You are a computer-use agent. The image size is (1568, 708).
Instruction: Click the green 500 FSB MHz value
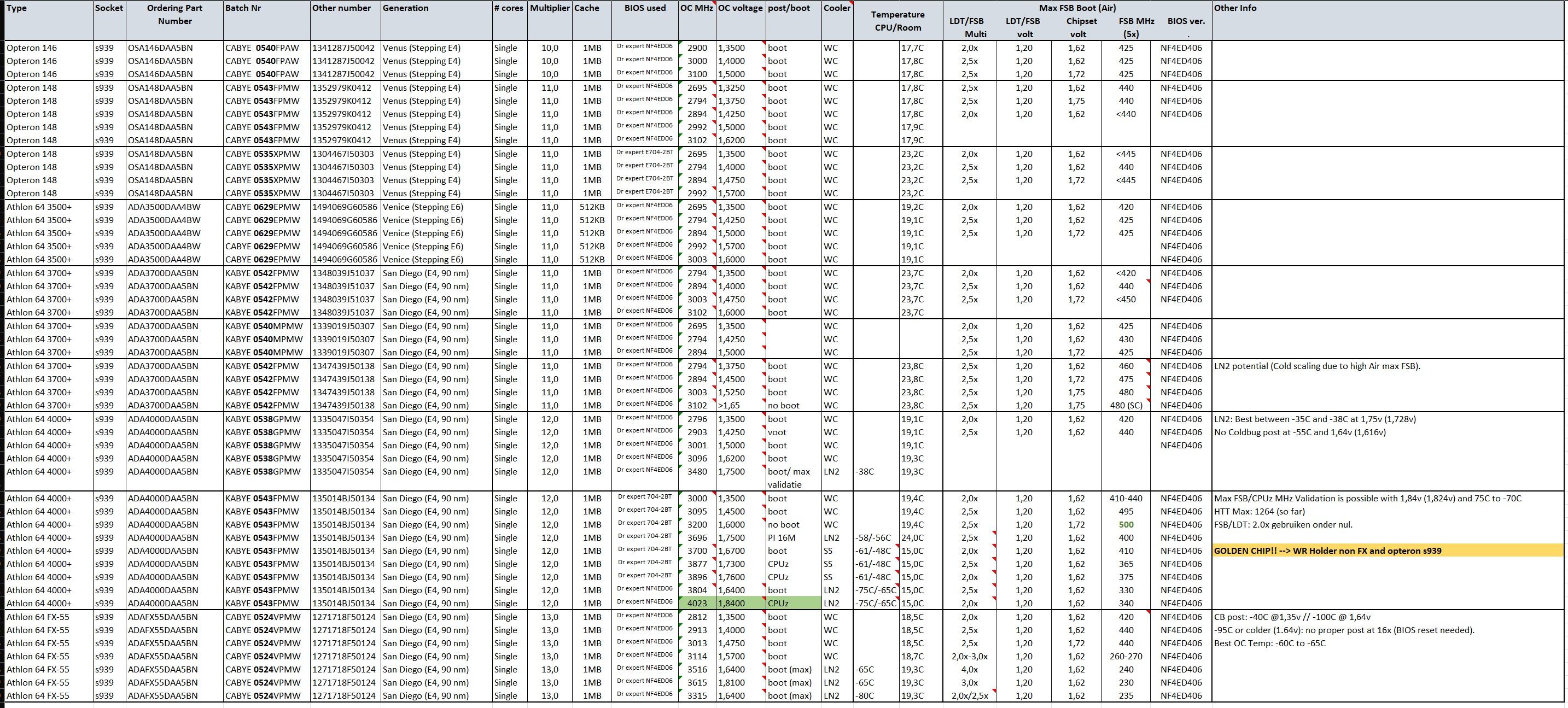point(1126,524)
